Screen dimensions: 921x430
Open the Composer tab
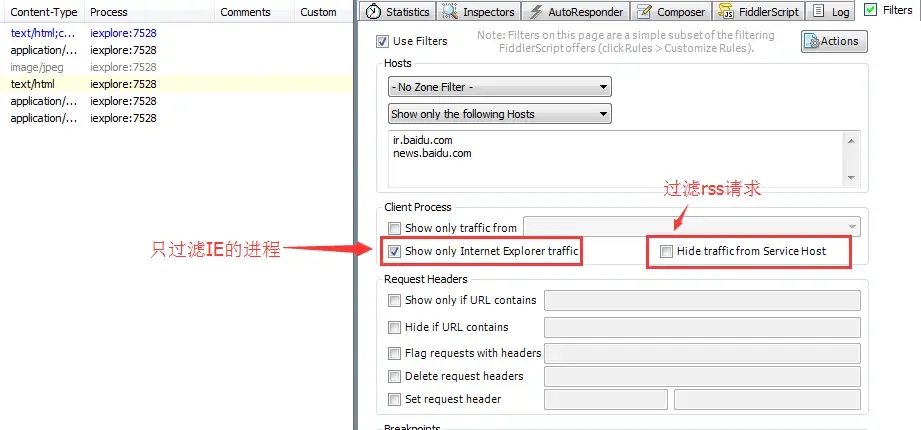[680, 12]
